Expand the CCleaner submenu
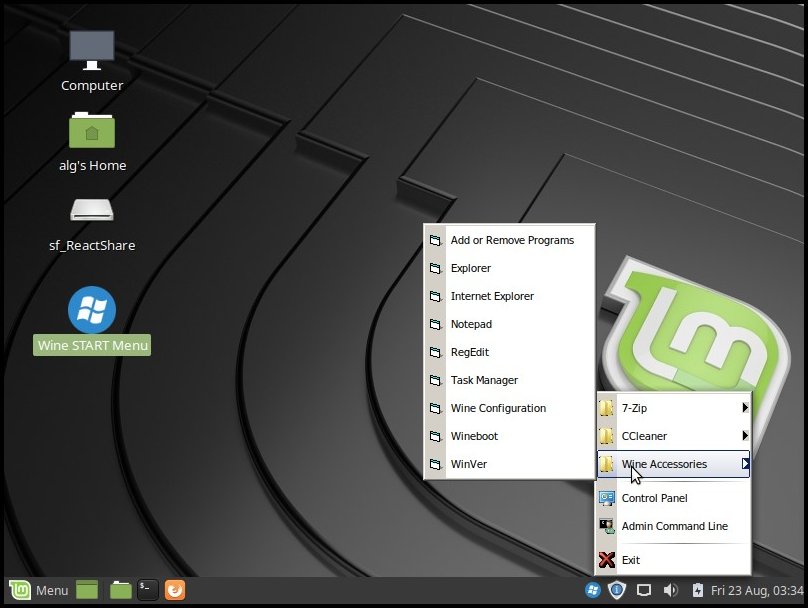The height and width of the screenshot is (608, 808). click(673, 436)
